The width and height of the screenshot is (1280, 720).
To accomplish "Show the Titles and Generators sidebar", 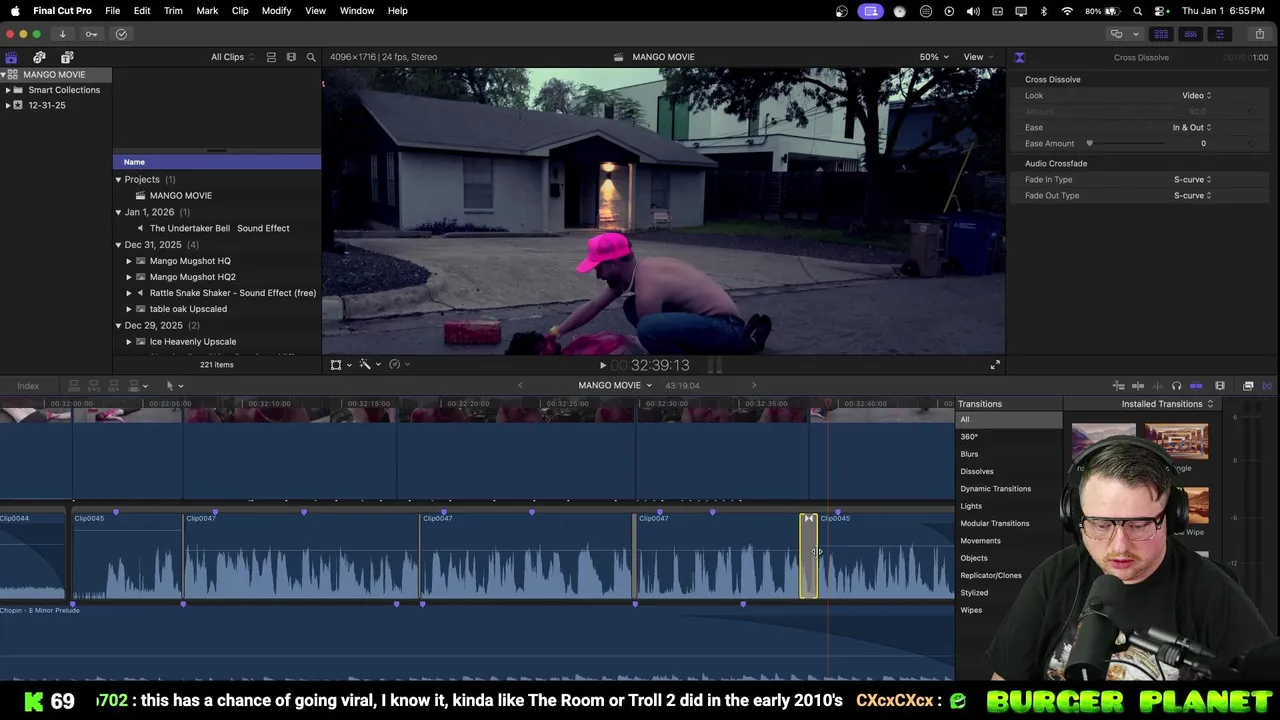I will pyautogui.click(x=67, y=57).
